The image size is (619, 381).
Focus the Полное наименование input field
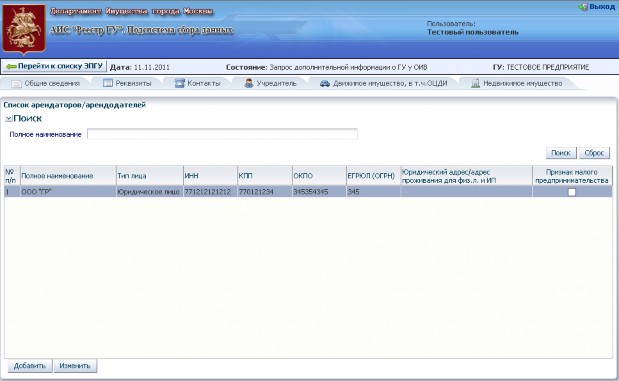click(222, 134)
